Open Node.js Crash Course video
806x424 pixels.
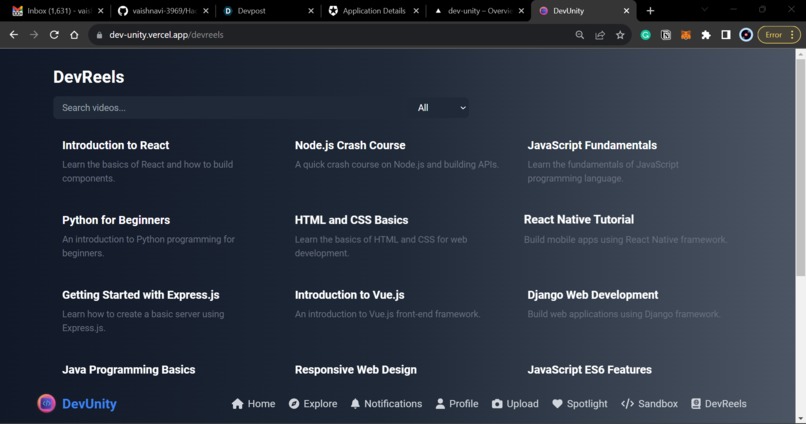click(350, 145)
